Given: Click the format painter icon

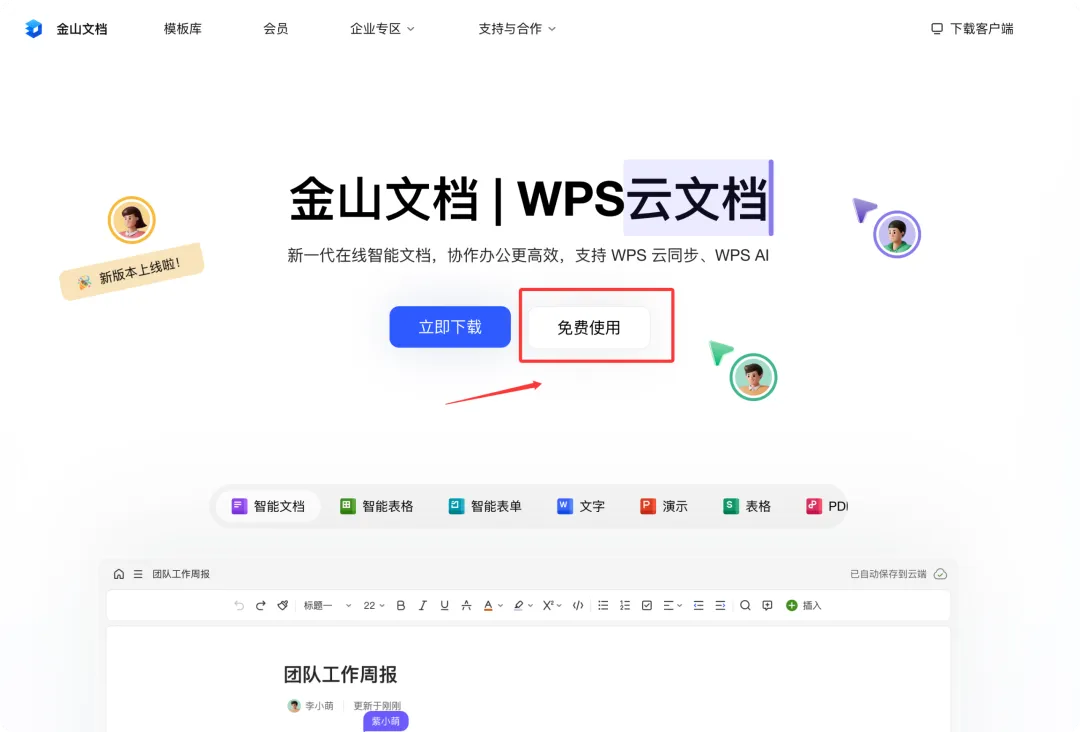Looking at the screenshot, I should coord(282,605).
